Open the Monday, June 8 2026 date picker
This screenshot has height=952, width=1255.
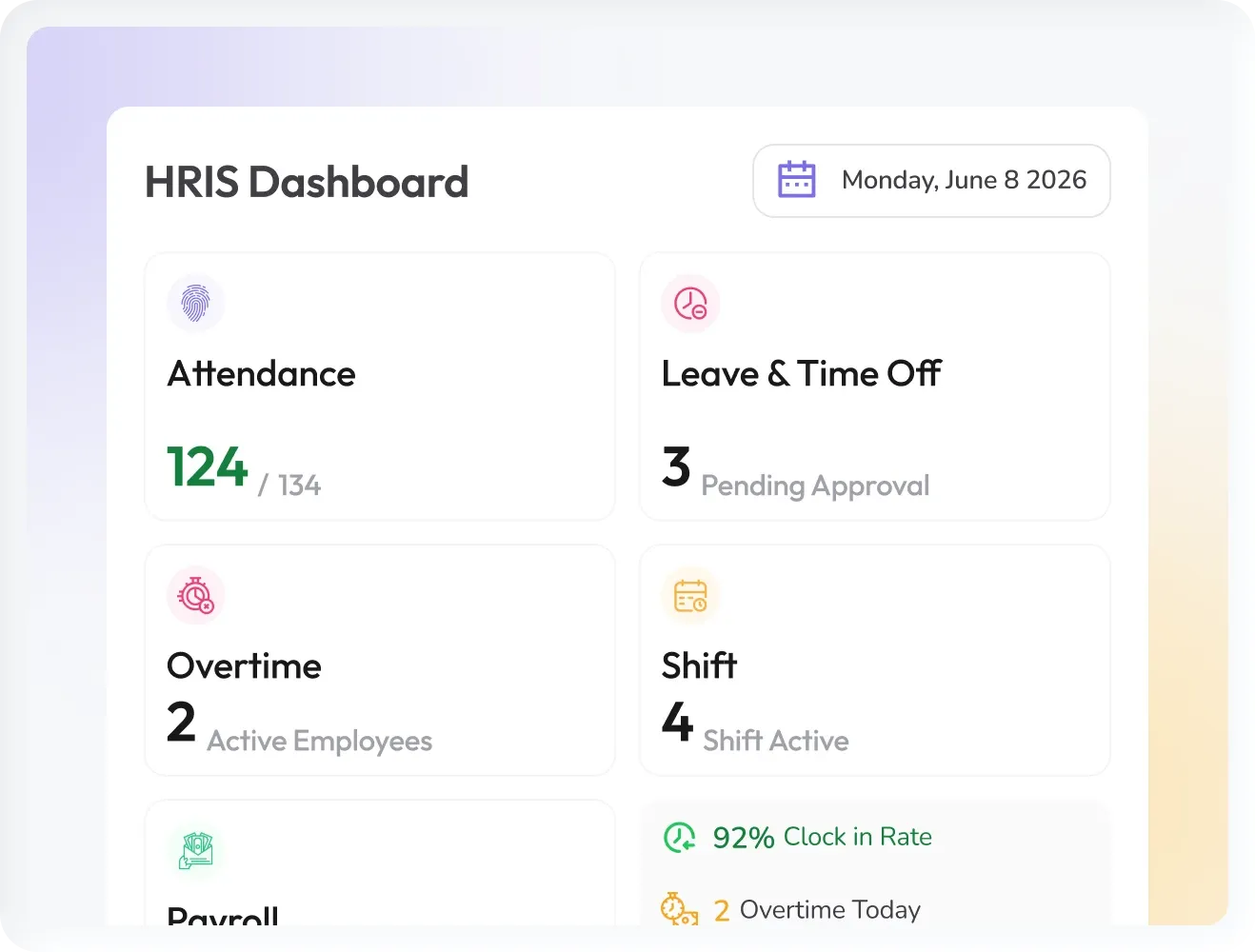931,181
